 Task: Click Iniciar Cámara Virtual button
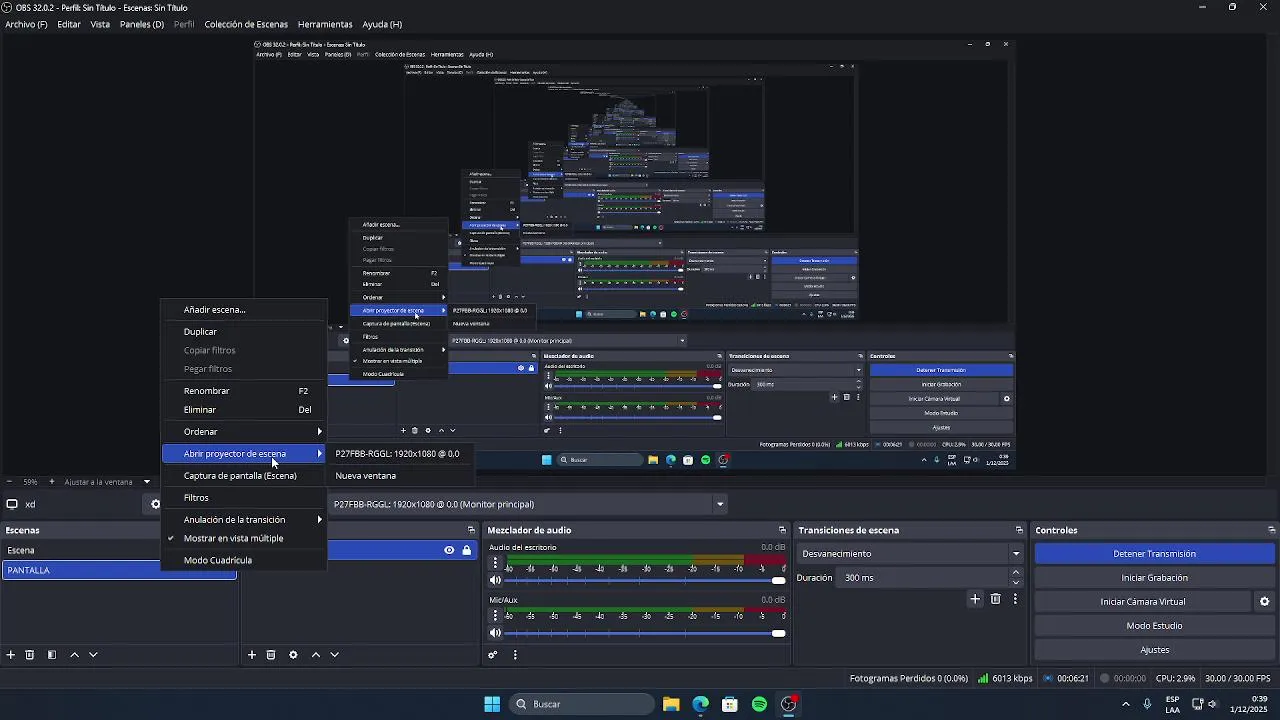(x=1143, y=602)
